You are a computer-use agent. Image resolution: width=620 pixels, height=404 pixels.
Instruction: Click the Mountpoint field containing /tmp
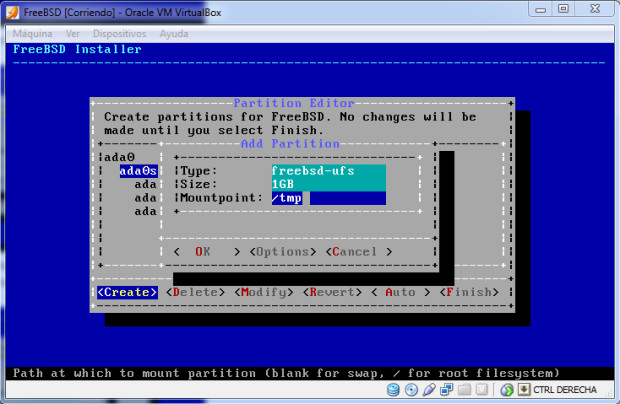pyautogui.click(x=329, y=198)
